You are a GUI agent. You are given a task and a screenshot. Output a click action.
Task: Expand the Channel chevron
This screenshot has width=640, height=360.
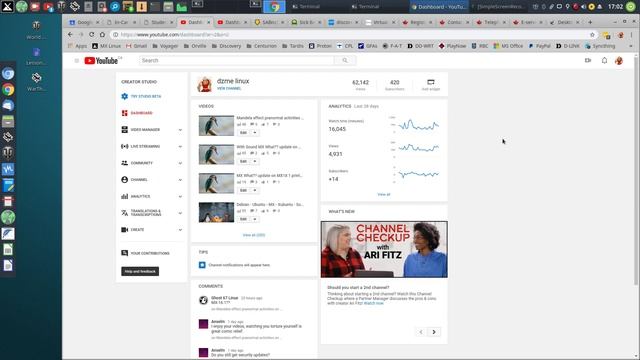pos(180,180)
